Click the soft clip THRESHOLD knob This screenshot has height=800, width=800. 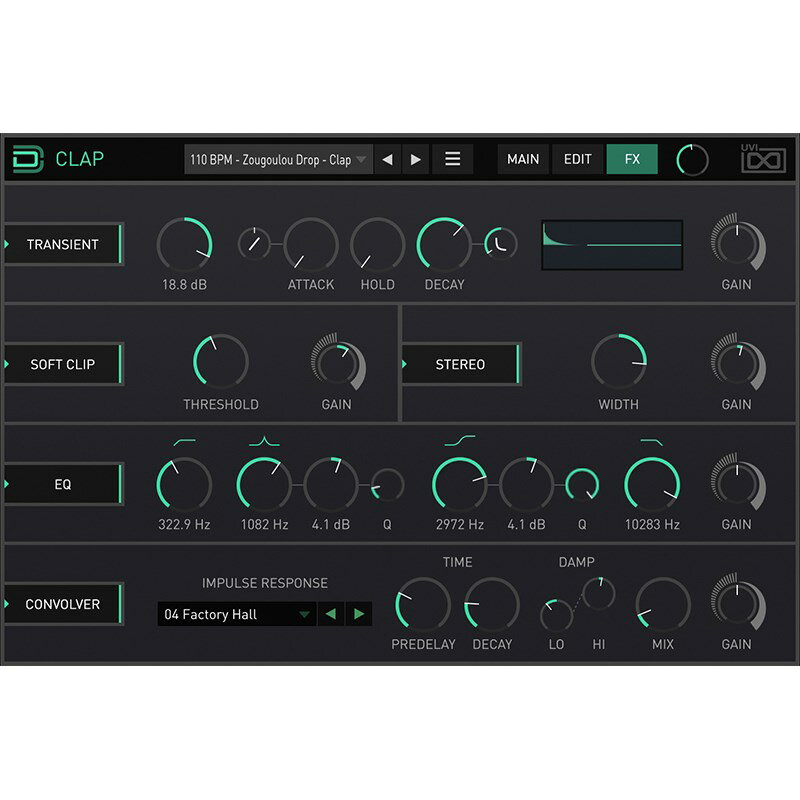(x=220, y=362)
